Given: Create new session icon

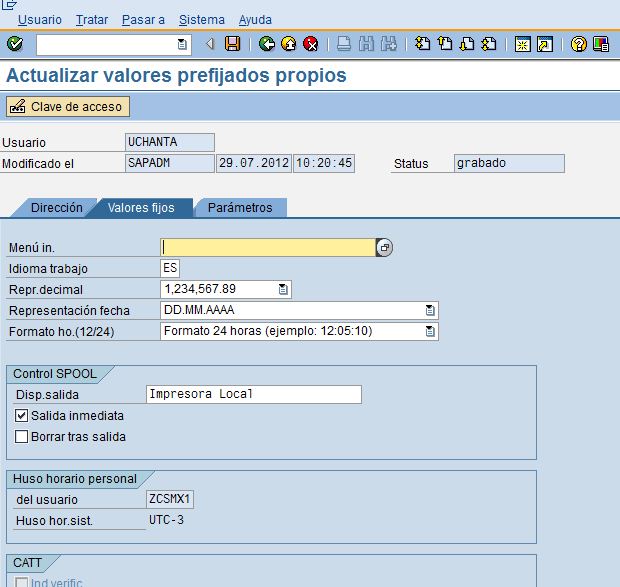Looking at the screenshot, I should (x=522, y=44).
